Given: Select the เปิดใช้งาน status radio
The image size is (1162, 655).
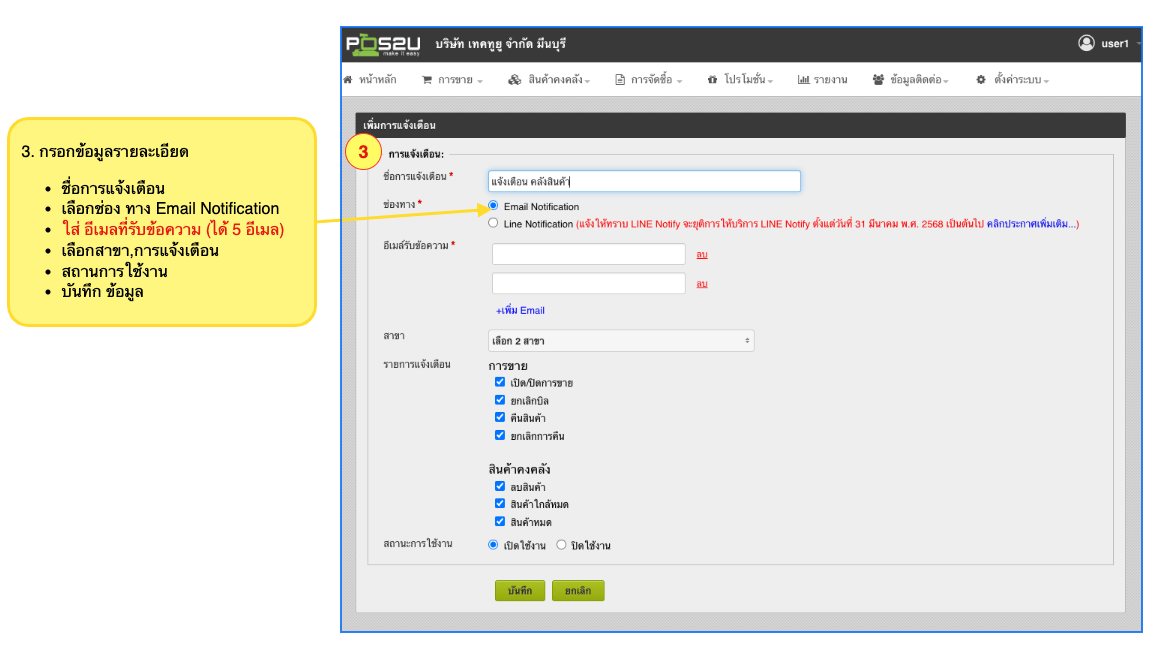Looking at the screenshot, I should (x=494, y=545).
